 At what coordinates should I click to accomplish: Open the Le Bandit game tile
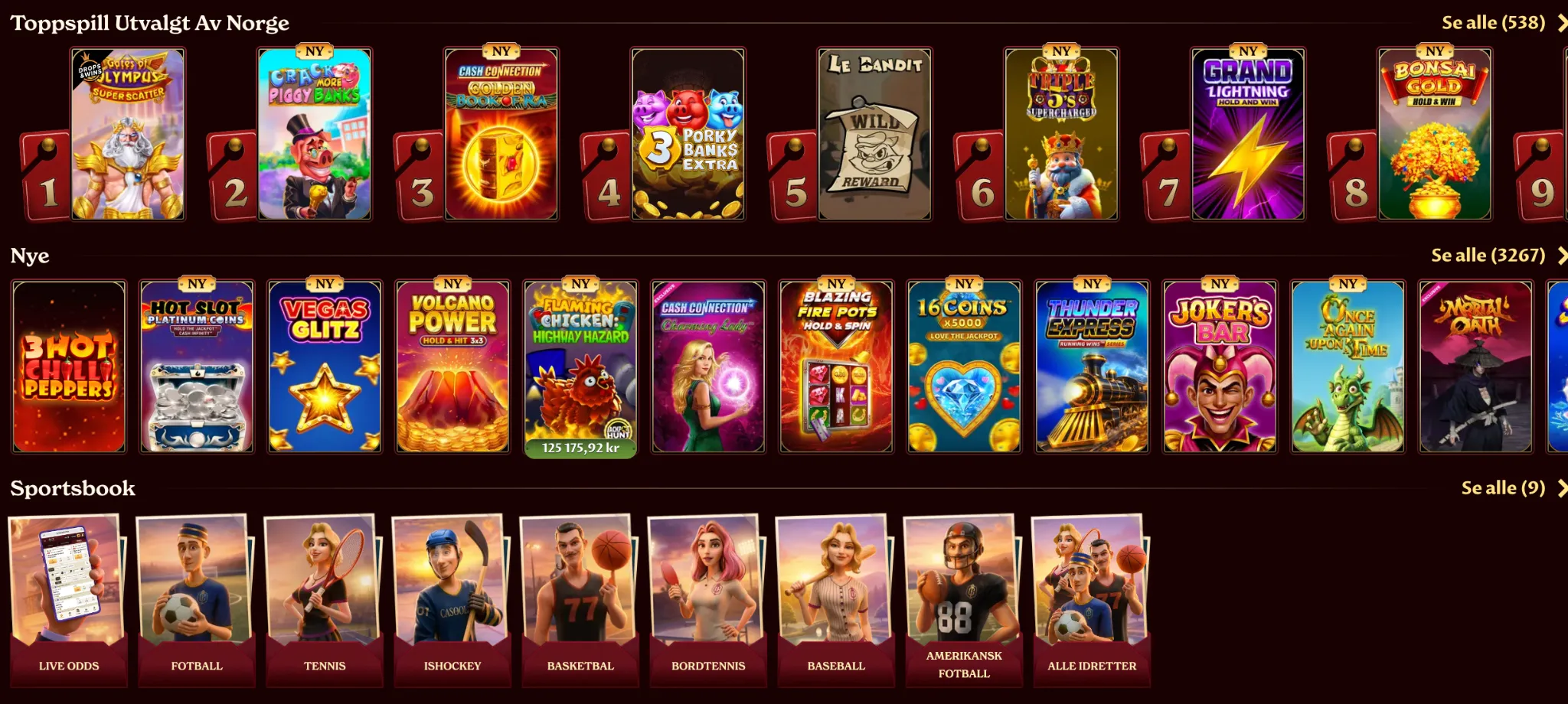point(874,135)
